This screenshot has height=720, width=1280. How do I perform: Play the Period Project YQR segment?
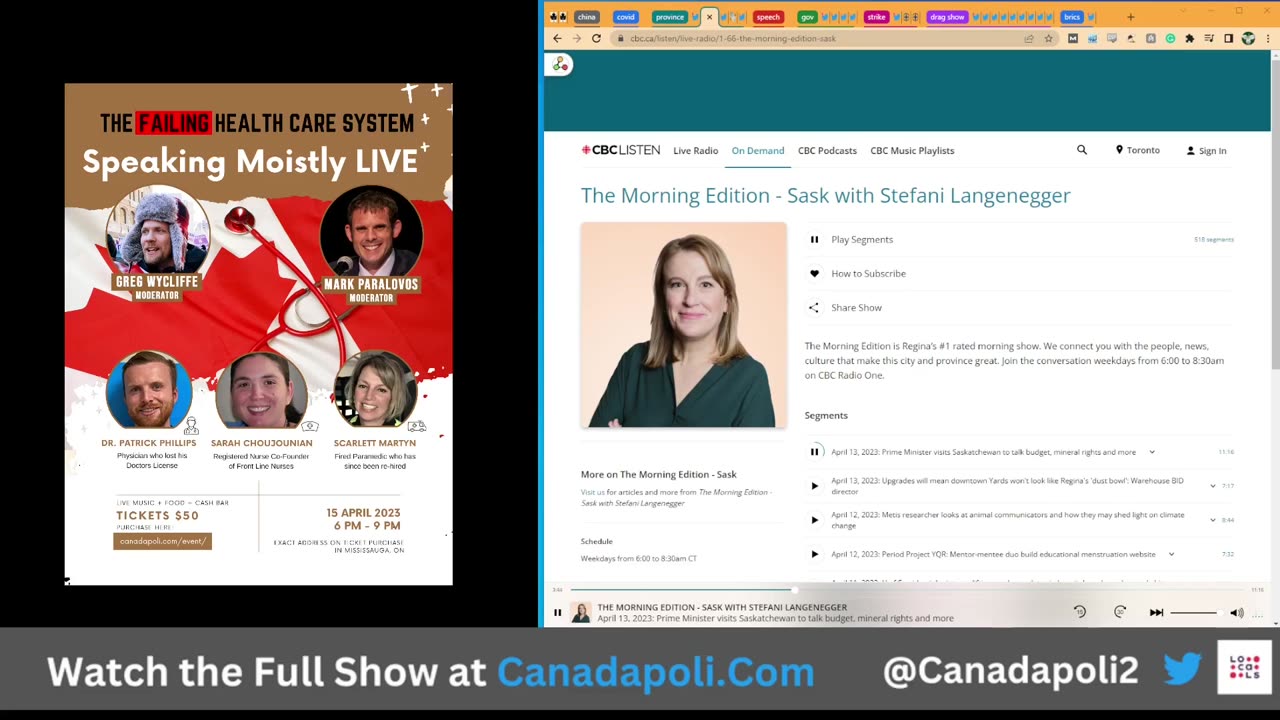click(x=814, y=554)
